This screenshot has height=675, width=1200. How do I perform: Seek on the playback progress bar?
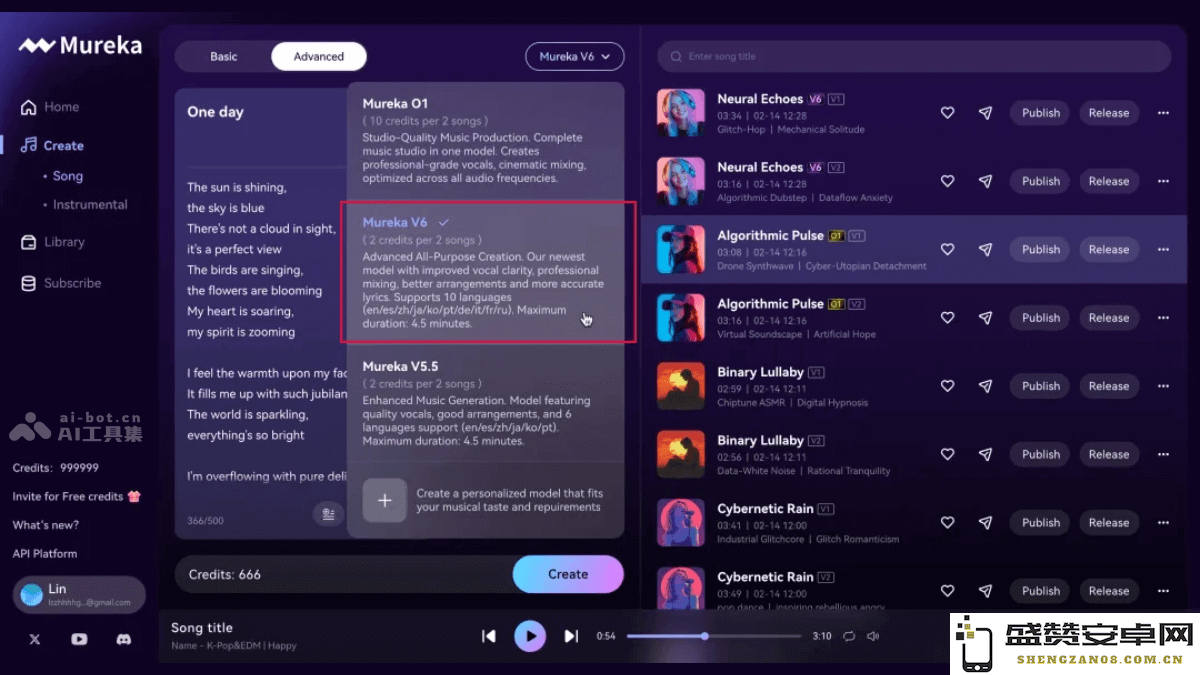[714, 636]
